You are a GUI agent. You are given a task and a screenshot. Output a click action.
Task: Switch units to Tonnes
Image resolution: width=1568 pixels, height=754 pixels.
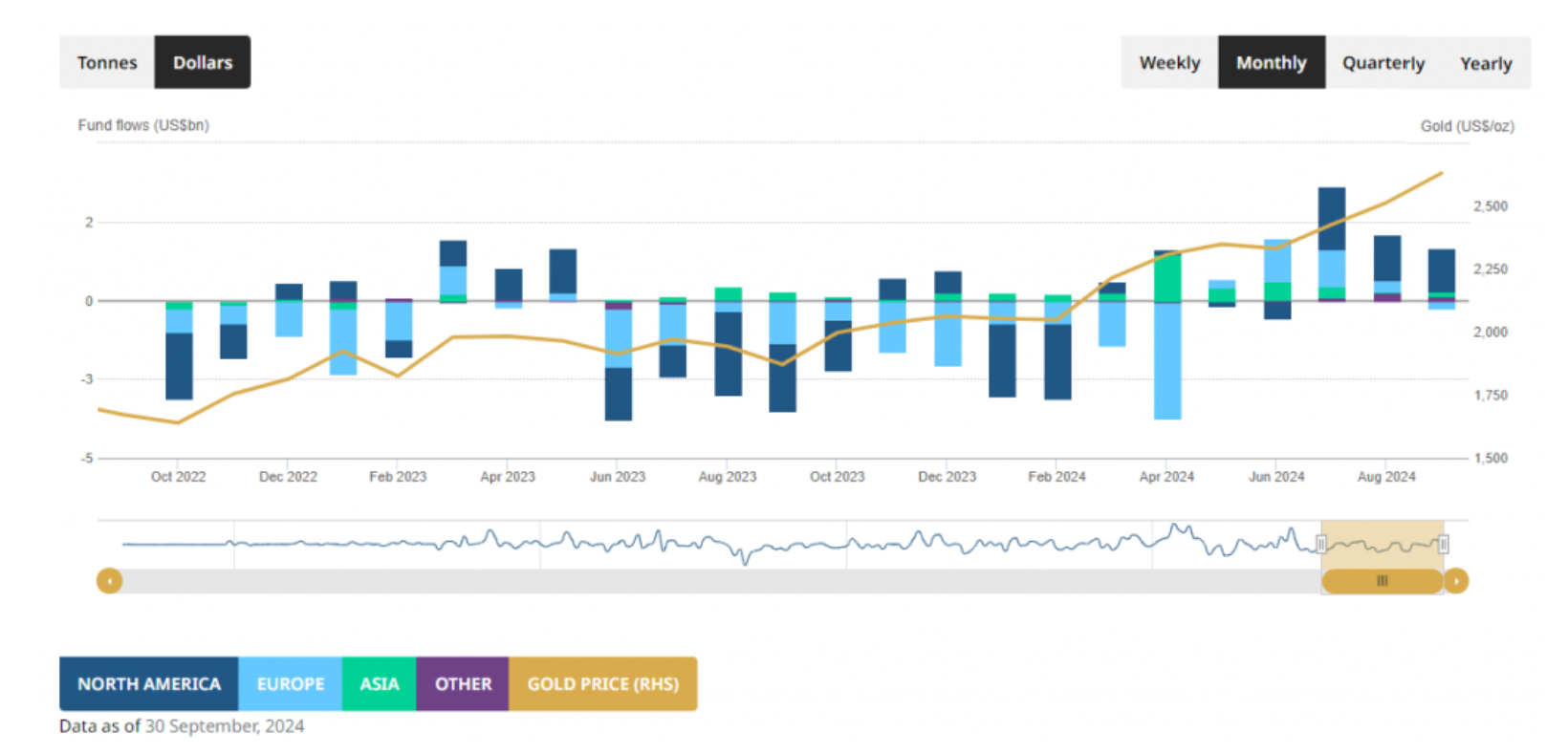pyautogui.click(x=107, y=62)
